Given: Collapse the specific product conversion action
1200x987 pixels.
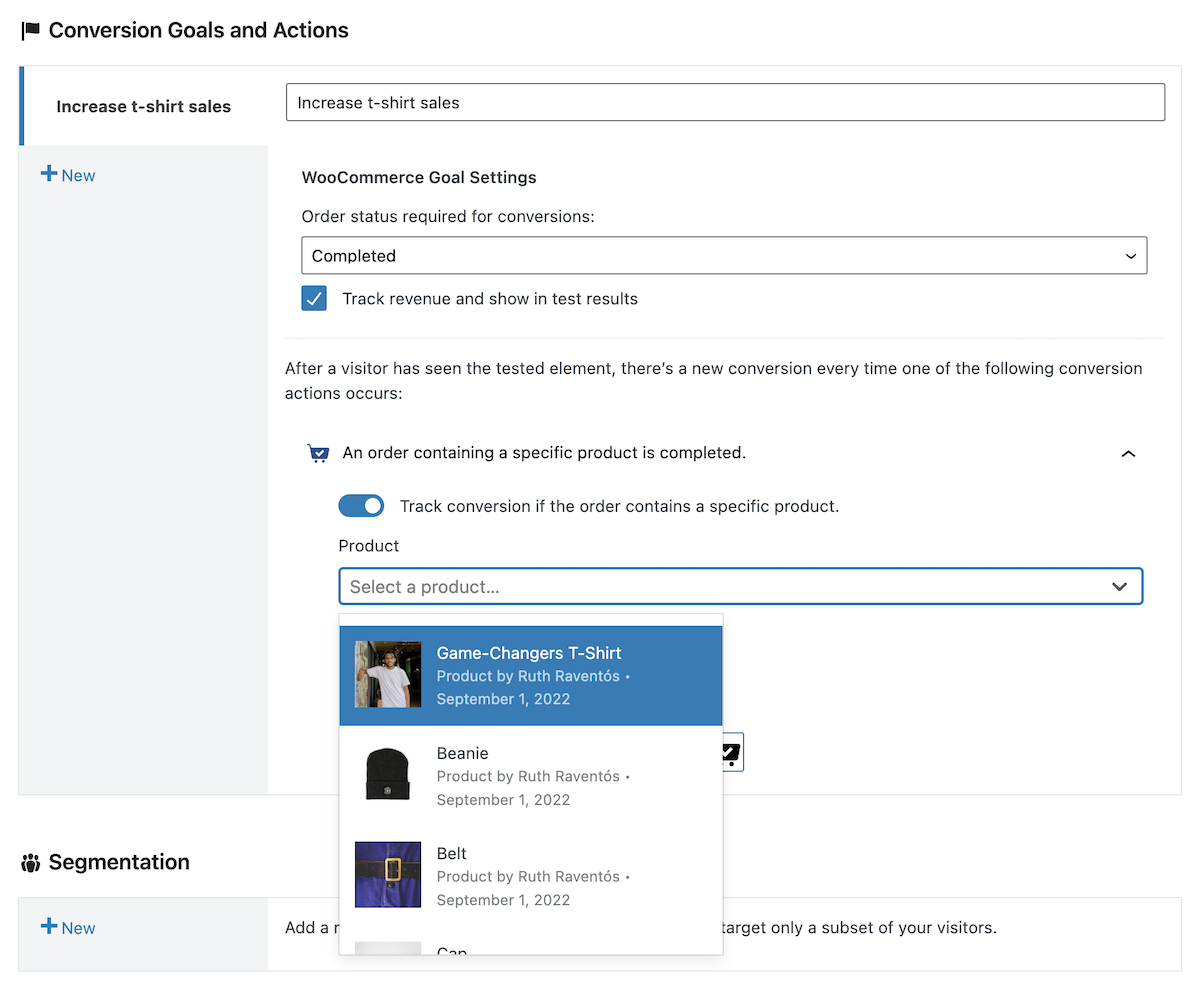Looking at the screenshot, I should click(x=1128, y=453).
